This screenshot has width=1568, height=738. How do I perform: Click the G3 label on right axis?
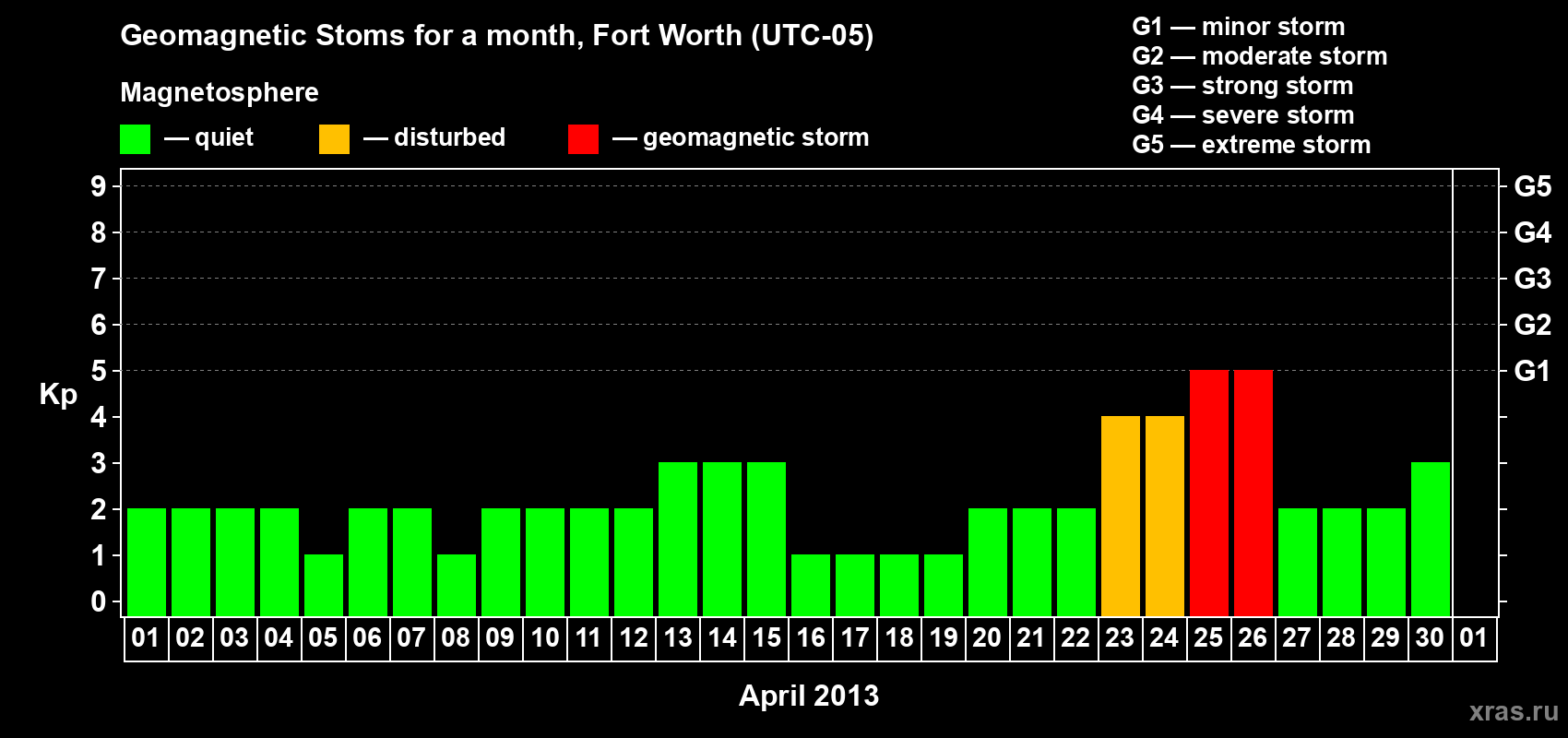tap(1532, 279)
